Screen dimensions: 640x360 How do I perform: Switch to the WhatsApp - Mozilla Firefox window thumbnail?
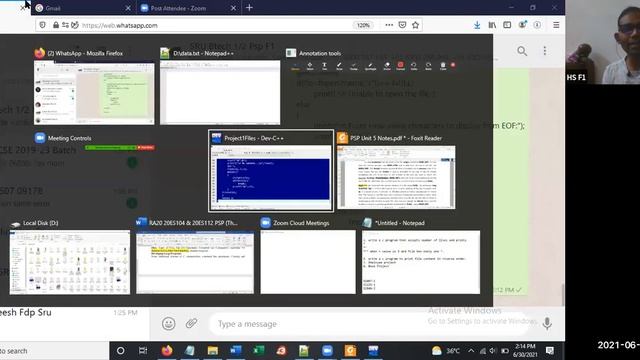(x=94, y=93)
